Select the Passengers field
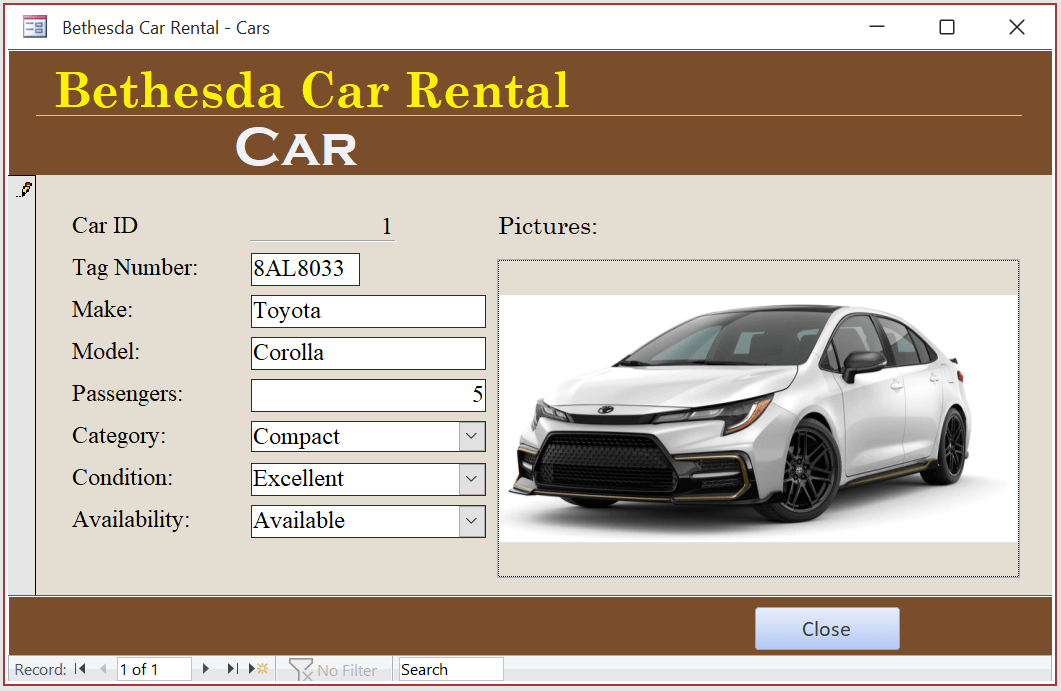 368,394
